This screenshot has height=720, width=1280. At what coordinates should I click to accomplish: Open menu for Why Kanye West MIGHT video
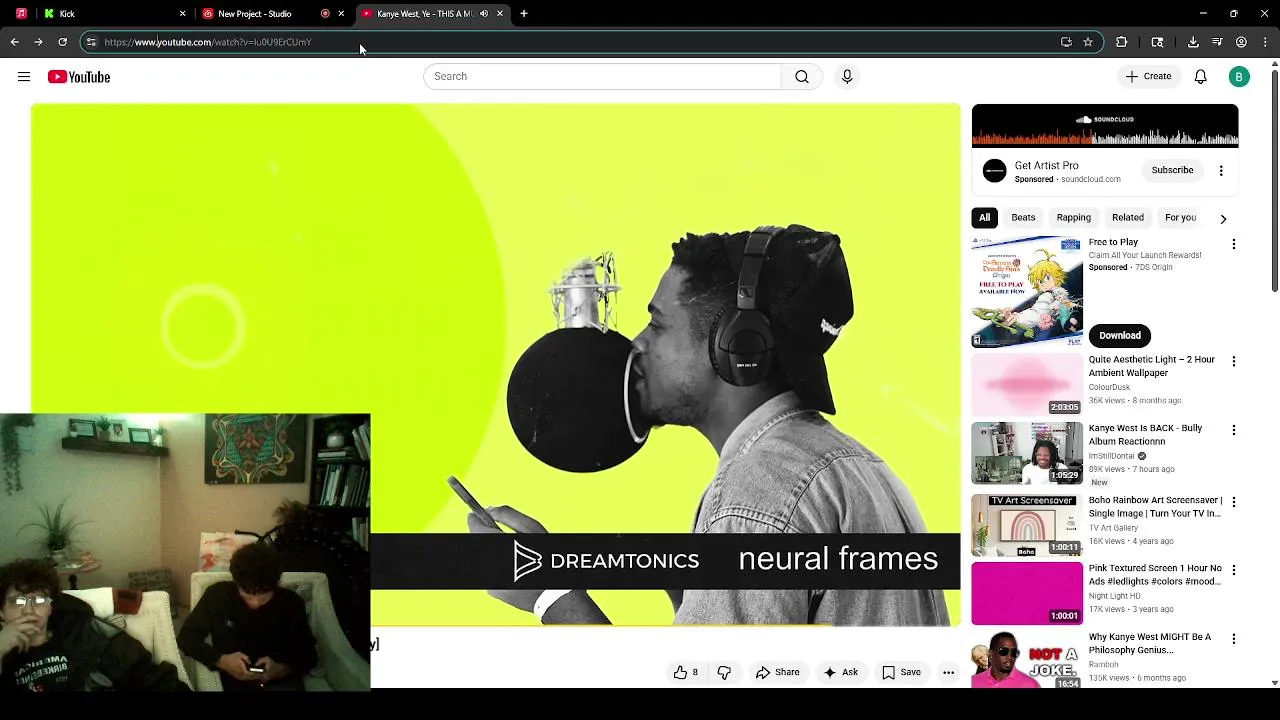pos(1233,639)
